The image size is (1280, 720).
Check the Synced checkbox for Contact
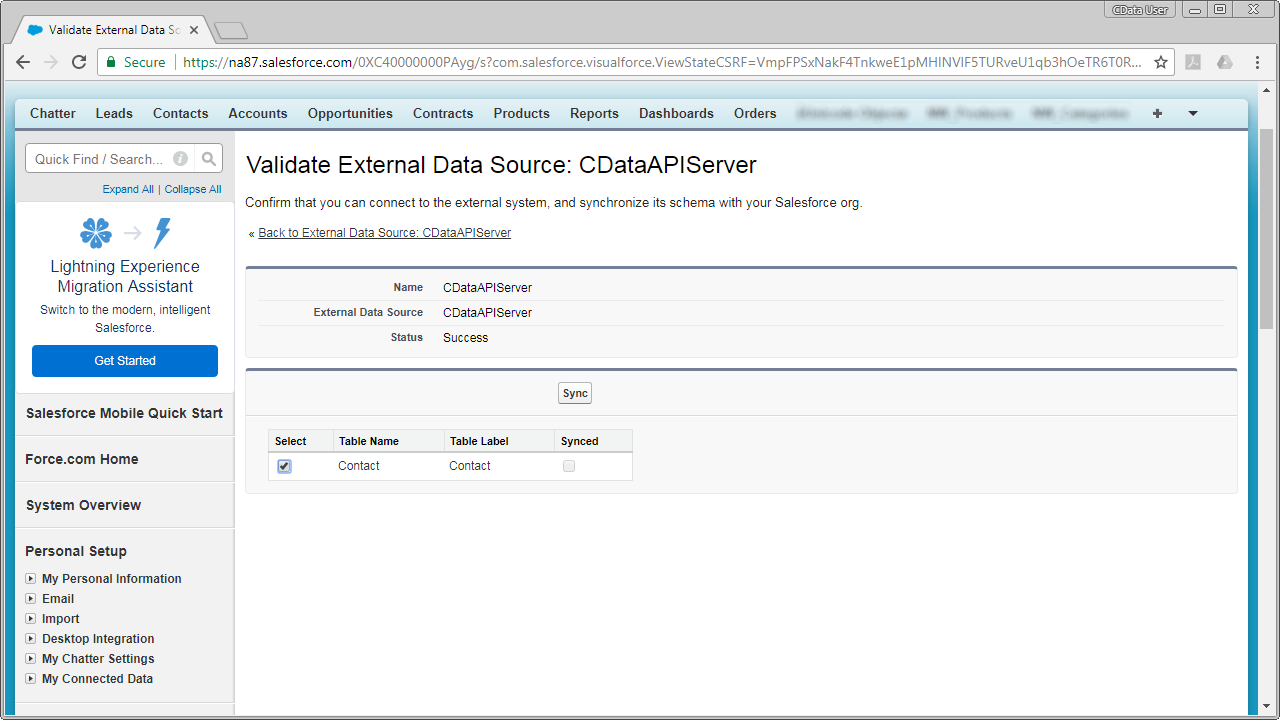pos(568,465)
